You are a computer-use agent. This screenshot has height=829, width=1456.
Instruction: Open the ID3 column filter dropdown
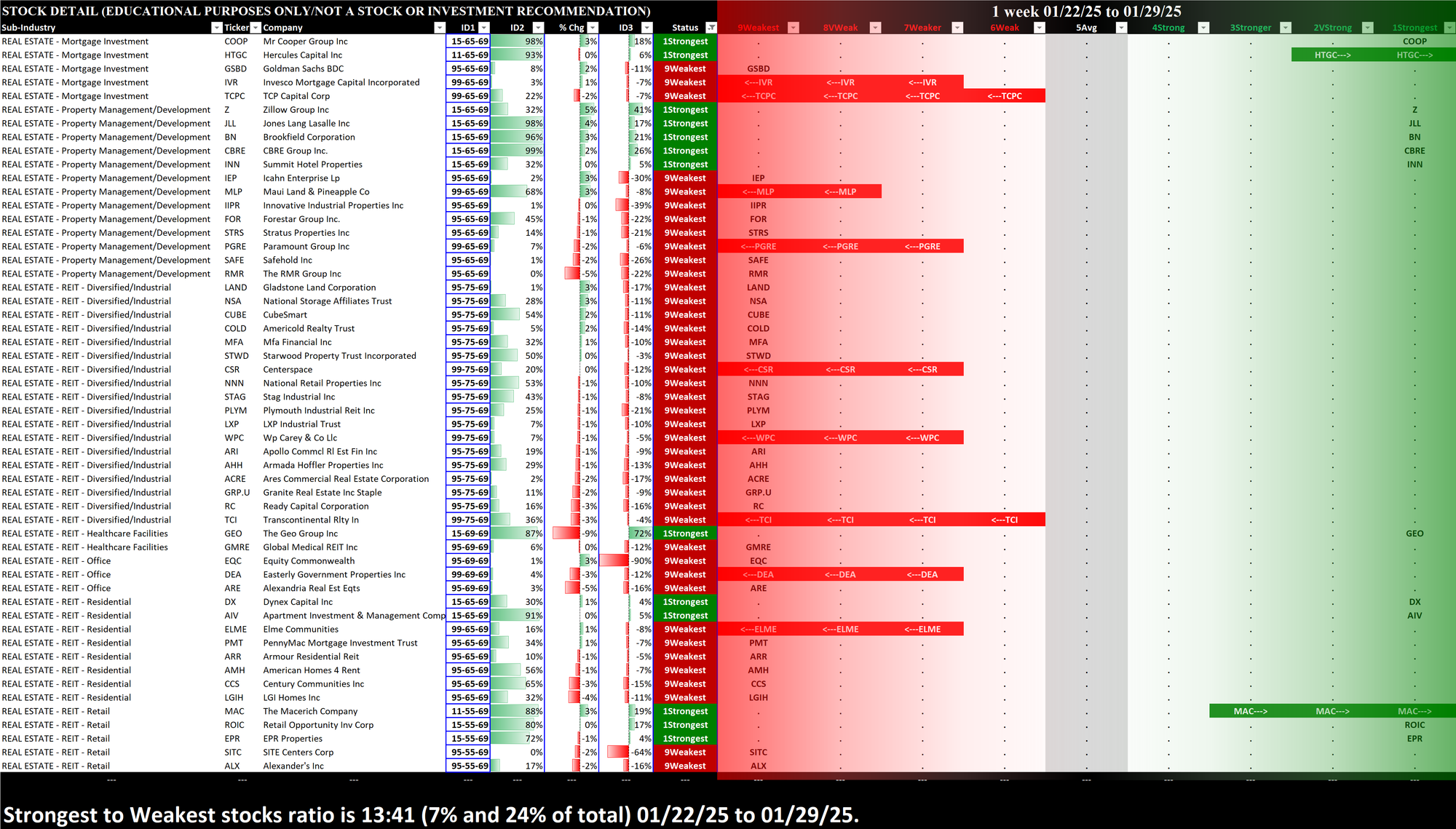(646, 28)
